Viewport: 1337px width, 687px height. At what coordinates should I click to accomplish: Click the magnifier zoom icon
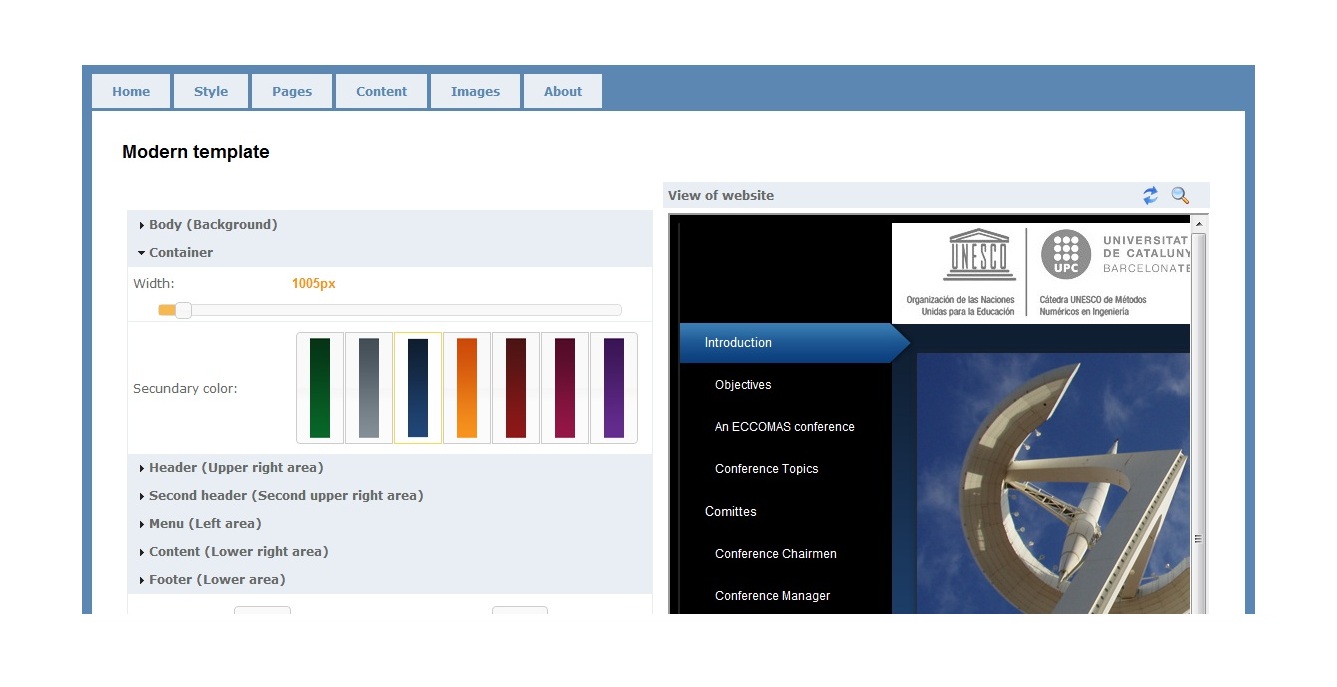[x=1180, y=196]
